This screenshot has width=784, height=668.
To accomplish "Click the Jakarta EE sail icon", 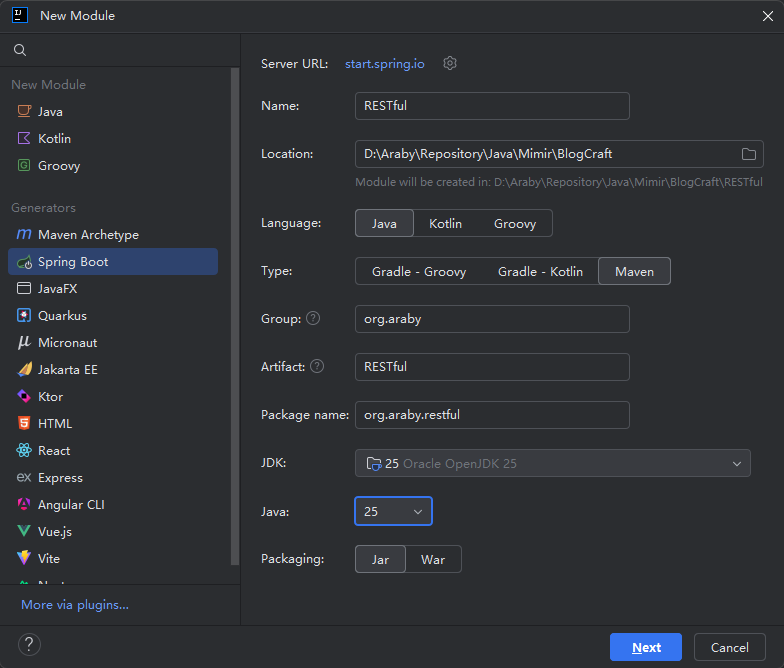I will click(24, 369).
